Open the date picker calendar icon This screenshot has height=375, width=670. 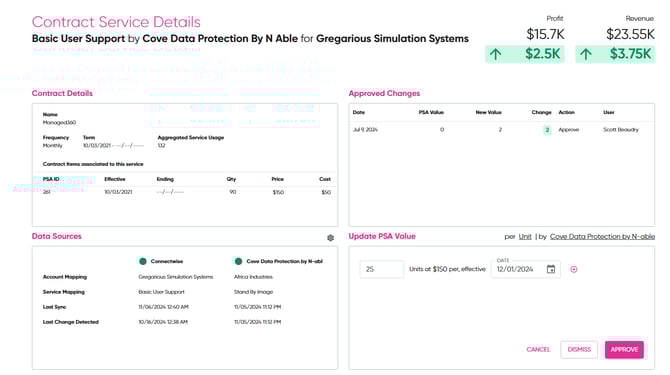pyautogui.click(x=551, y=269)
